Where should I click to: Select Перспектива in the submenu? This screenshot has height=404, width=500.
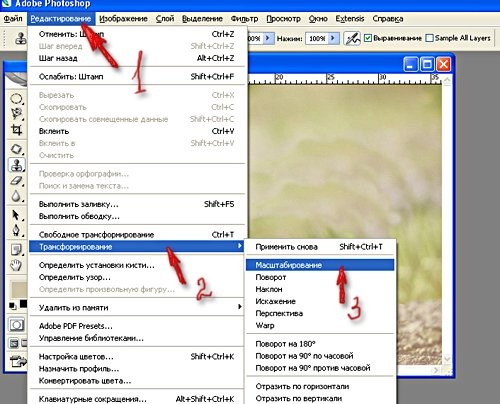(x=320, y=313)
